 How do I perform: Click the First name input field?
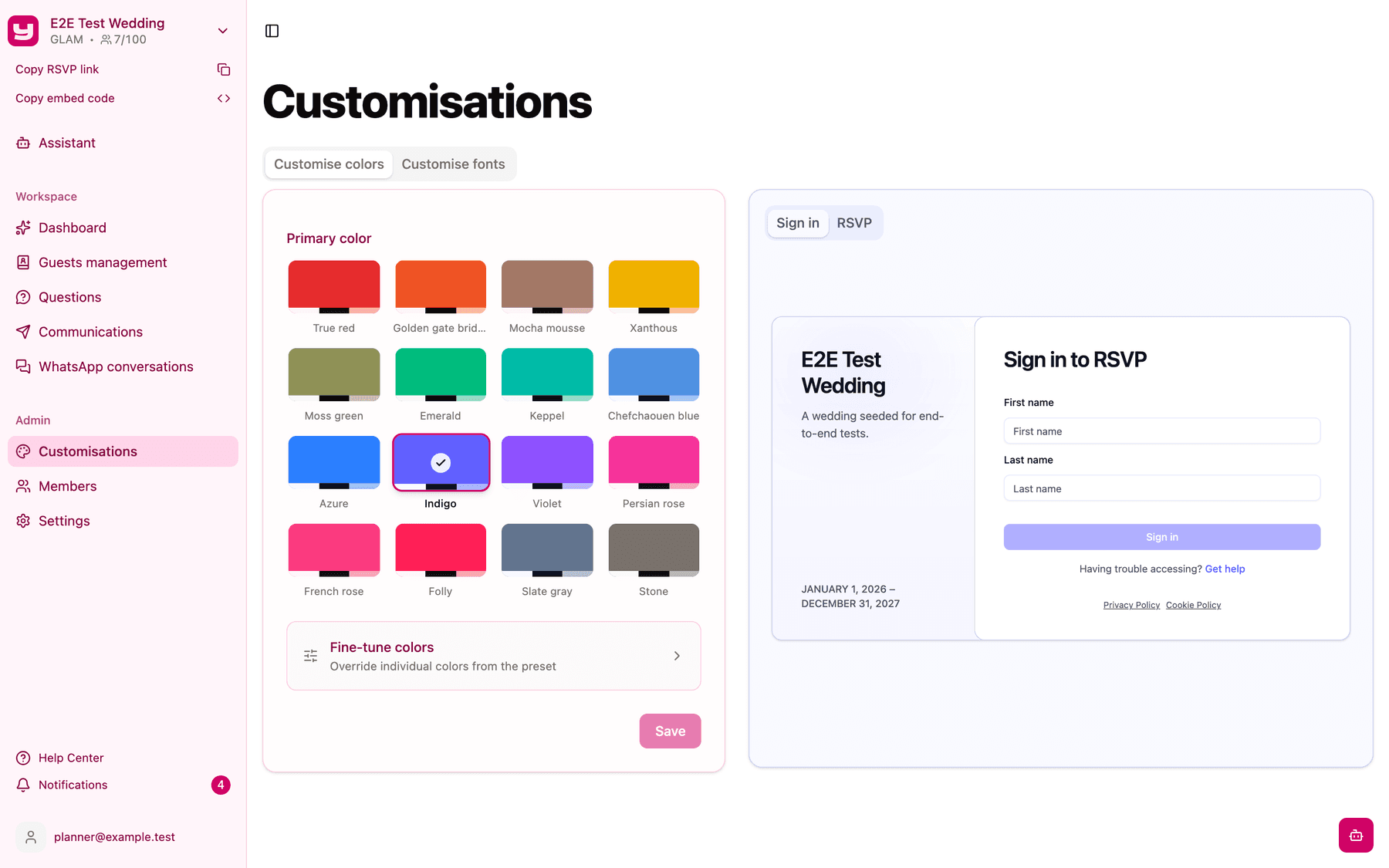click(x=1161, y=431)
